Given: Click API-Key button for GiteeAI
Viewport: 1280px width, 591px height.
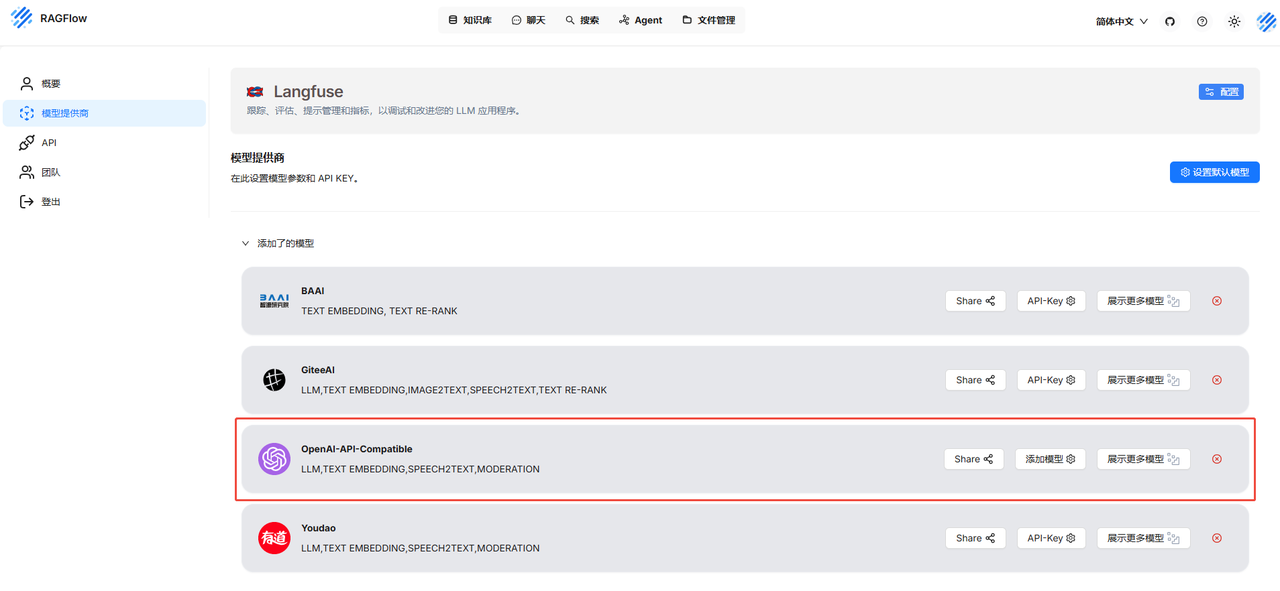Looking at the screenshot, I should click(x=1051, y=380).
